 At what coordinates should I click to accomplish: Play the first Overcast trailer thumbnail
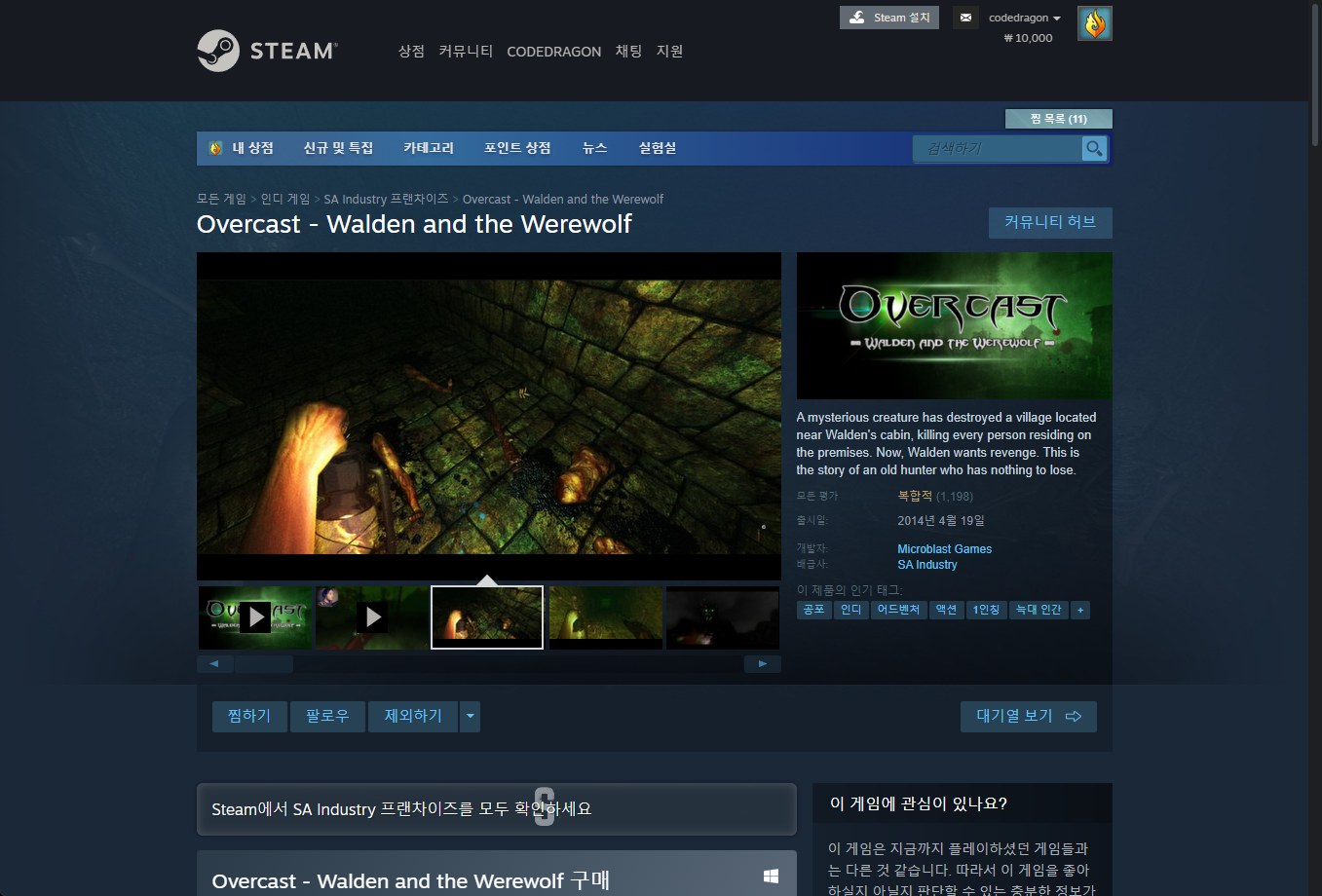[255, 617]
